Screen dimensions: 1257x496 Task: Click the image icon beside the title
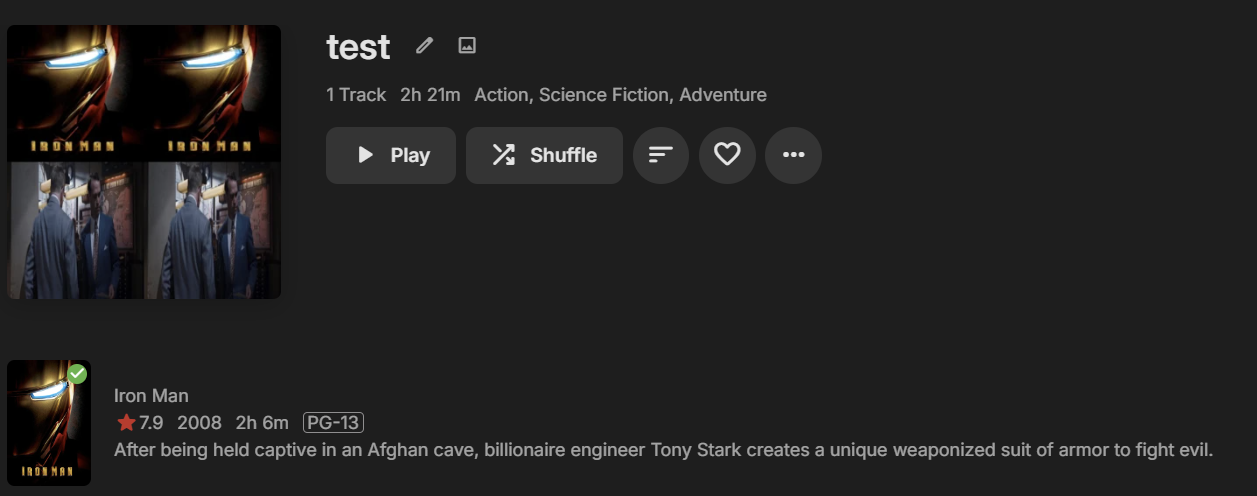pos(467,45)
